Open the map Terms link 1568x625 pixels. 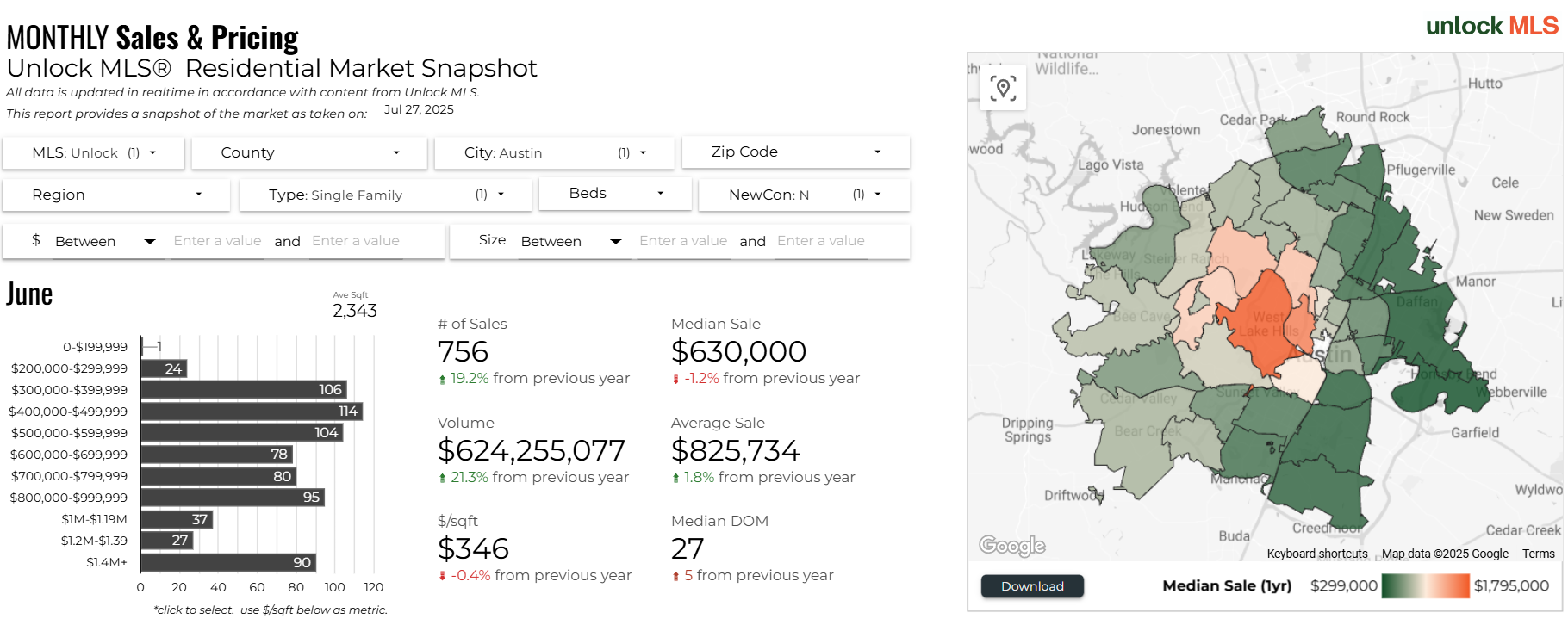(1538, 554)
